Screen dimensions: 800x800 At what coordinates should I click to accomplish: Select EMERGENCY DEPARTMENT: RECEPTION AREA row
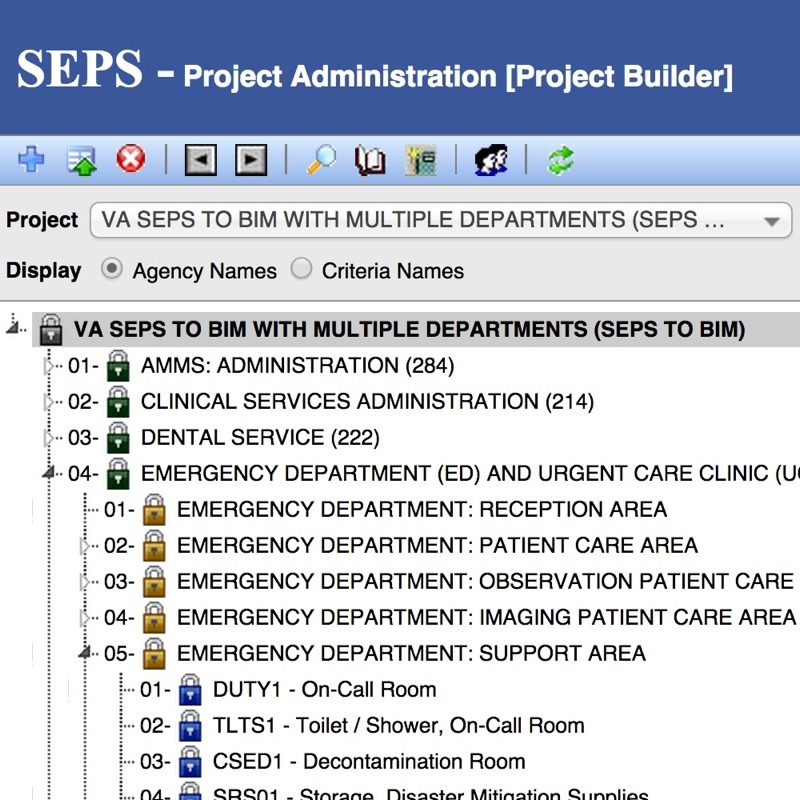(422, 510)
